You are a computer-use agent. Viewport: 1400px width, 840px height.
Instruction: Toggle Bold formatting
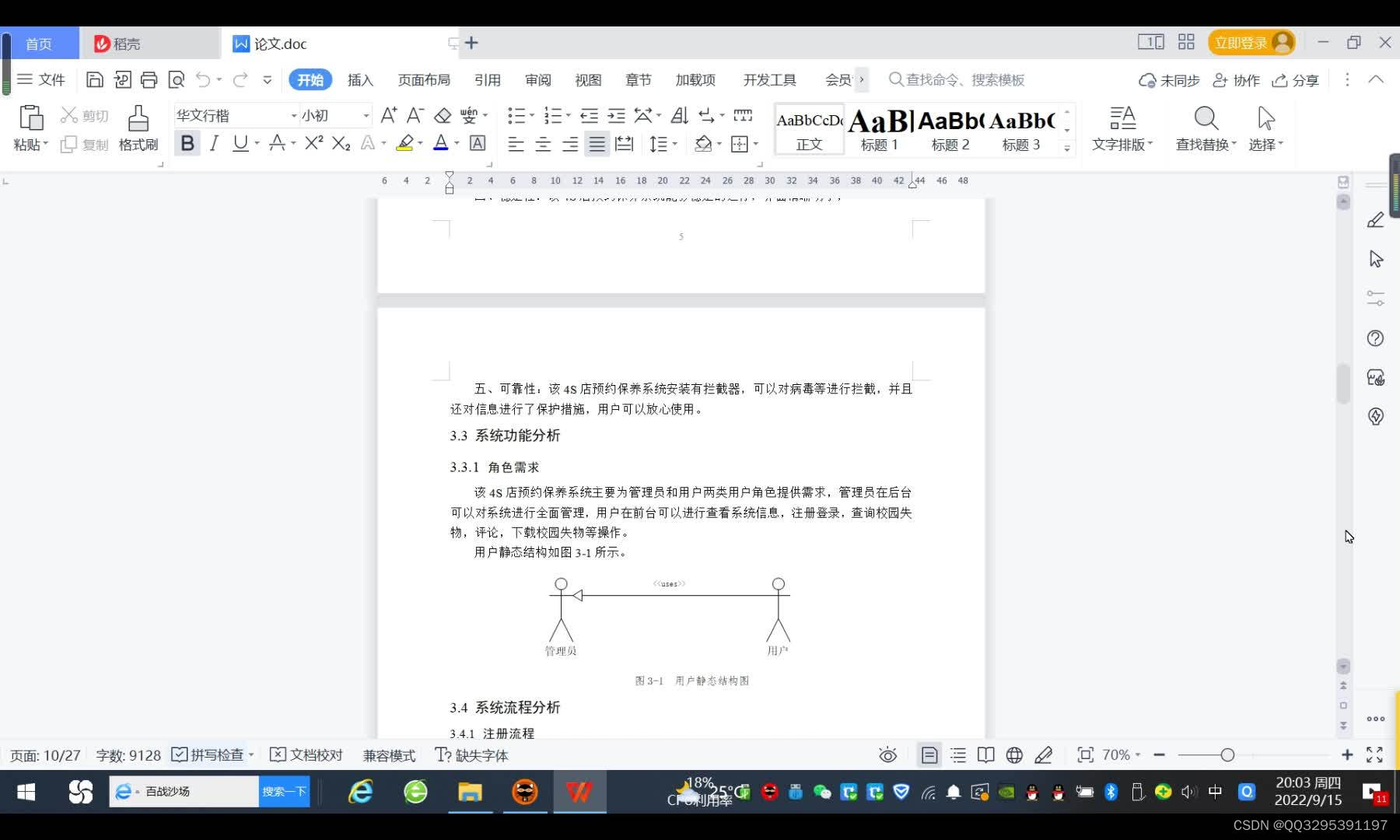[187, 143]
